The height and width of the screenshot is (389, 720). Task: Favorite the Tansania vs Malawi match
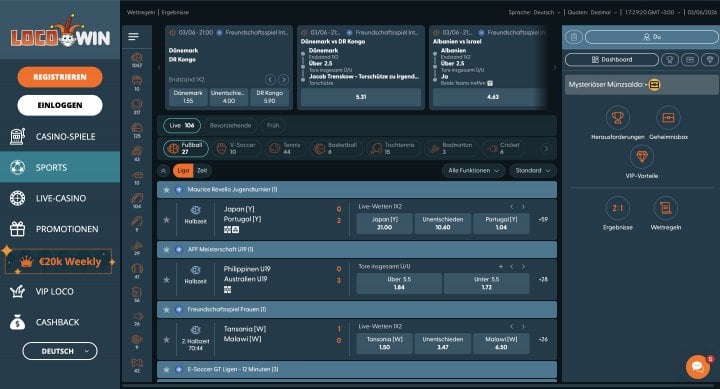click(166, 340)
